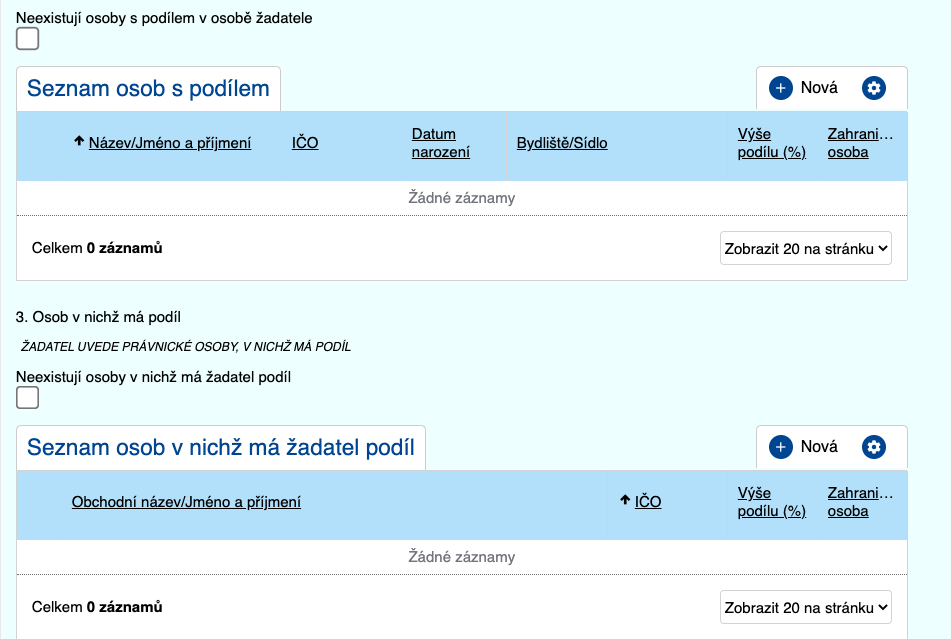Sort second table by Zahraniční osoba column
Image resolution: width=951 pixels, height=639 pixels.
[860, 502]
